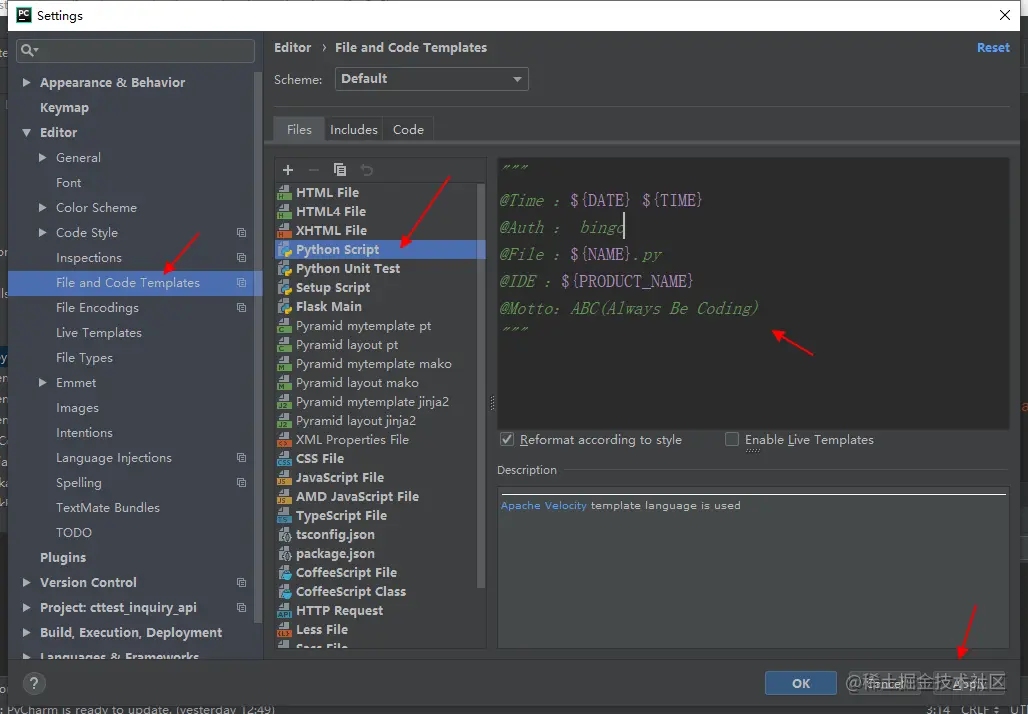Click the project-level icon beside Code Style
Viewport: 1028px width, 714px height.
pyautogui.click(x=241, y=233)
